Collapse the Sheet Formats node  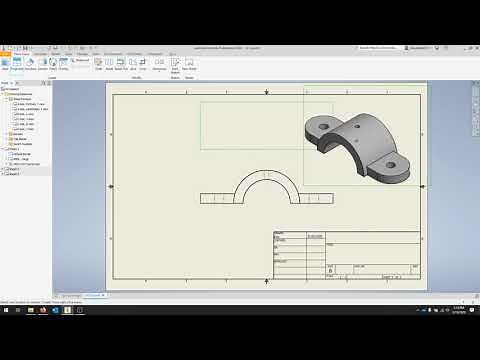point(7,99)
